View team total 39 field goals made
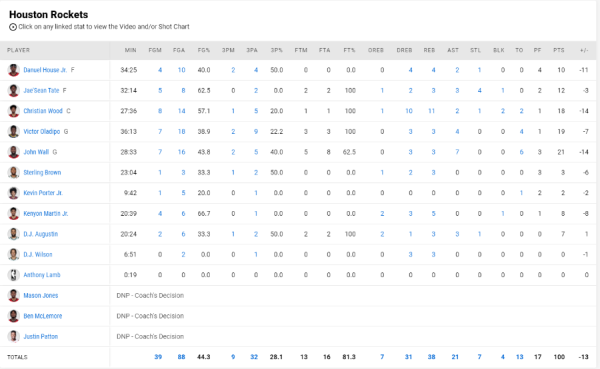This screenshot has height=369, width=600. [x=158, y=357]
